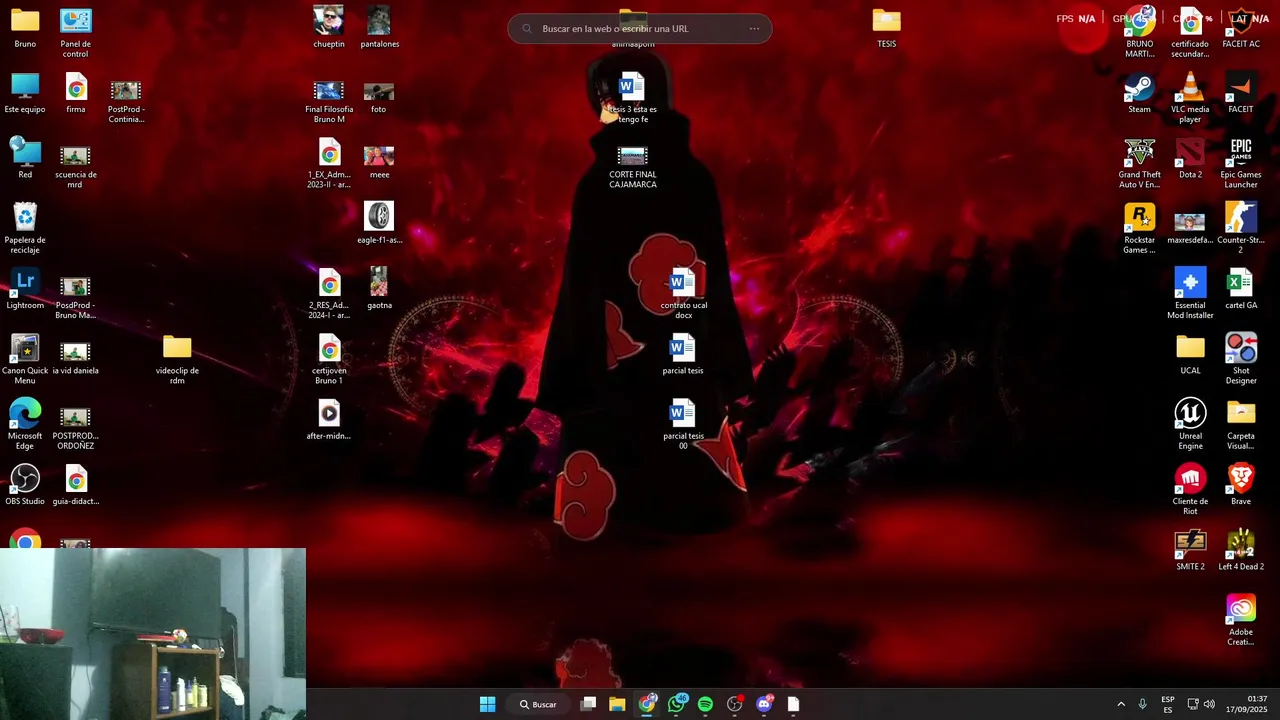The width and height of the screenshot is (1280, 720).
Task: Open File Explorer from taskbar
Action: pos(617,704)
